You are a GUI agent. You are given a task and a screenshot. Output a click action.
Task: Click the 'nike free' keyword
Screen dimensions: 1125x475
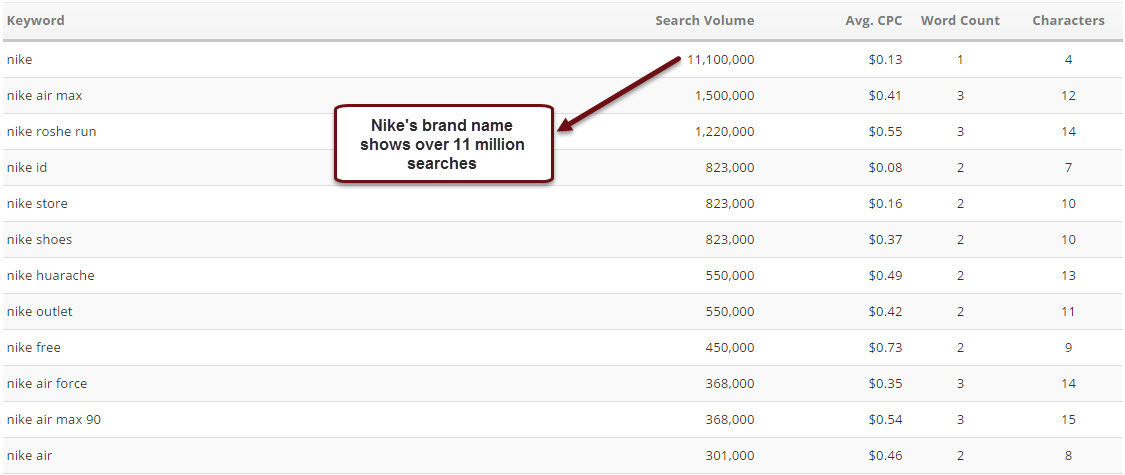[x=34, y=348]
